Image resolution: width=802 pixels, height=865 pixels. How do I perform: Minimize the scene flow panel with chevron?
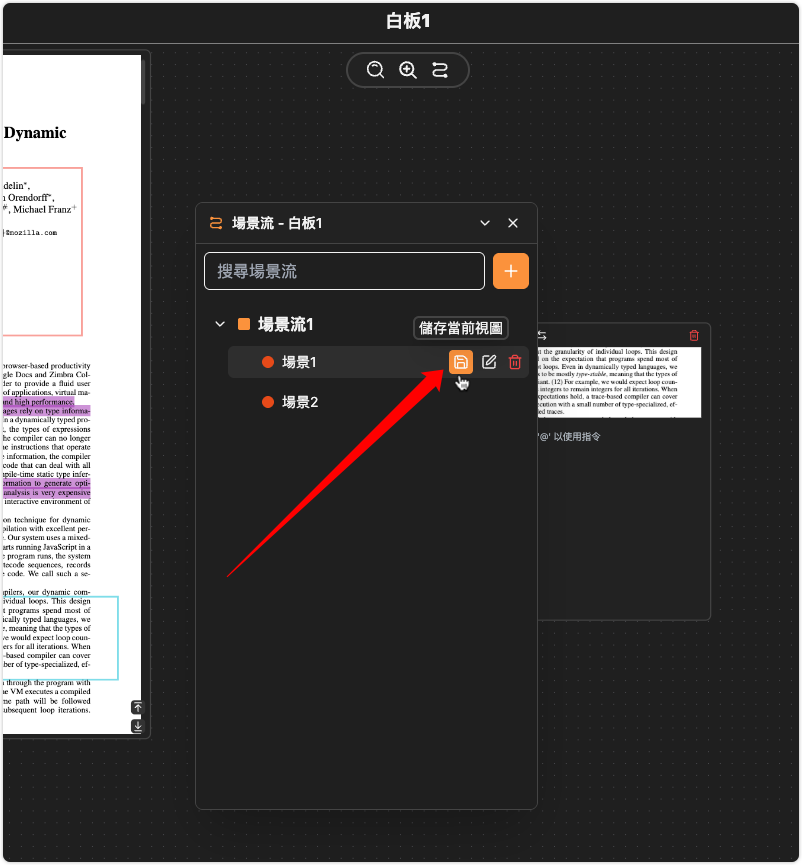(485, 223)
